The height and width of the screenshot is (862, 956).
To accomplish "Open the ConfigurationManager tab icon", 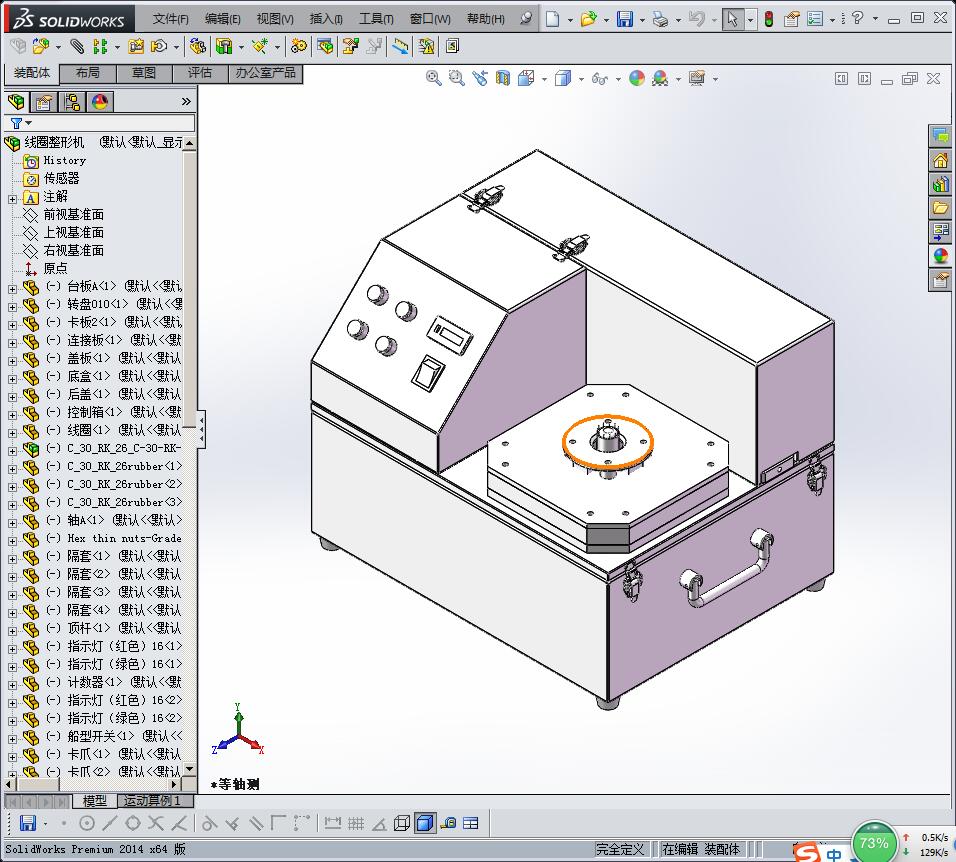I will pyautogui.click(x=72, y=102).
